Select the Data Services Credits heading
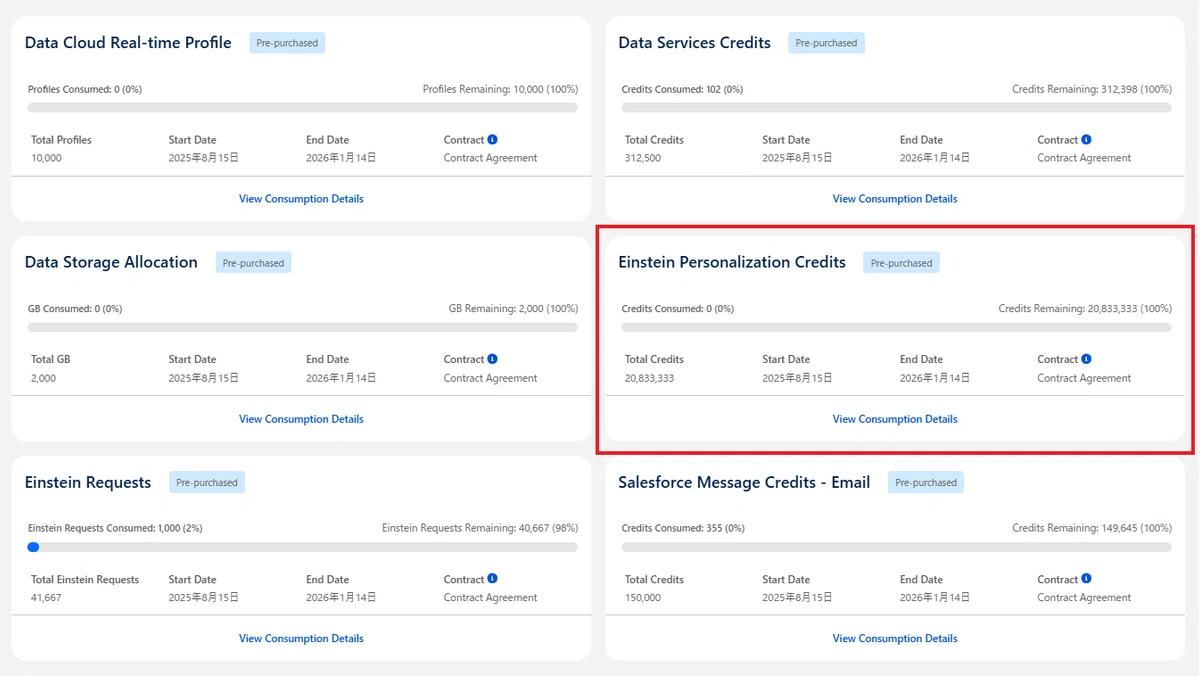1200x676 pixels. (x=695, y=43)
